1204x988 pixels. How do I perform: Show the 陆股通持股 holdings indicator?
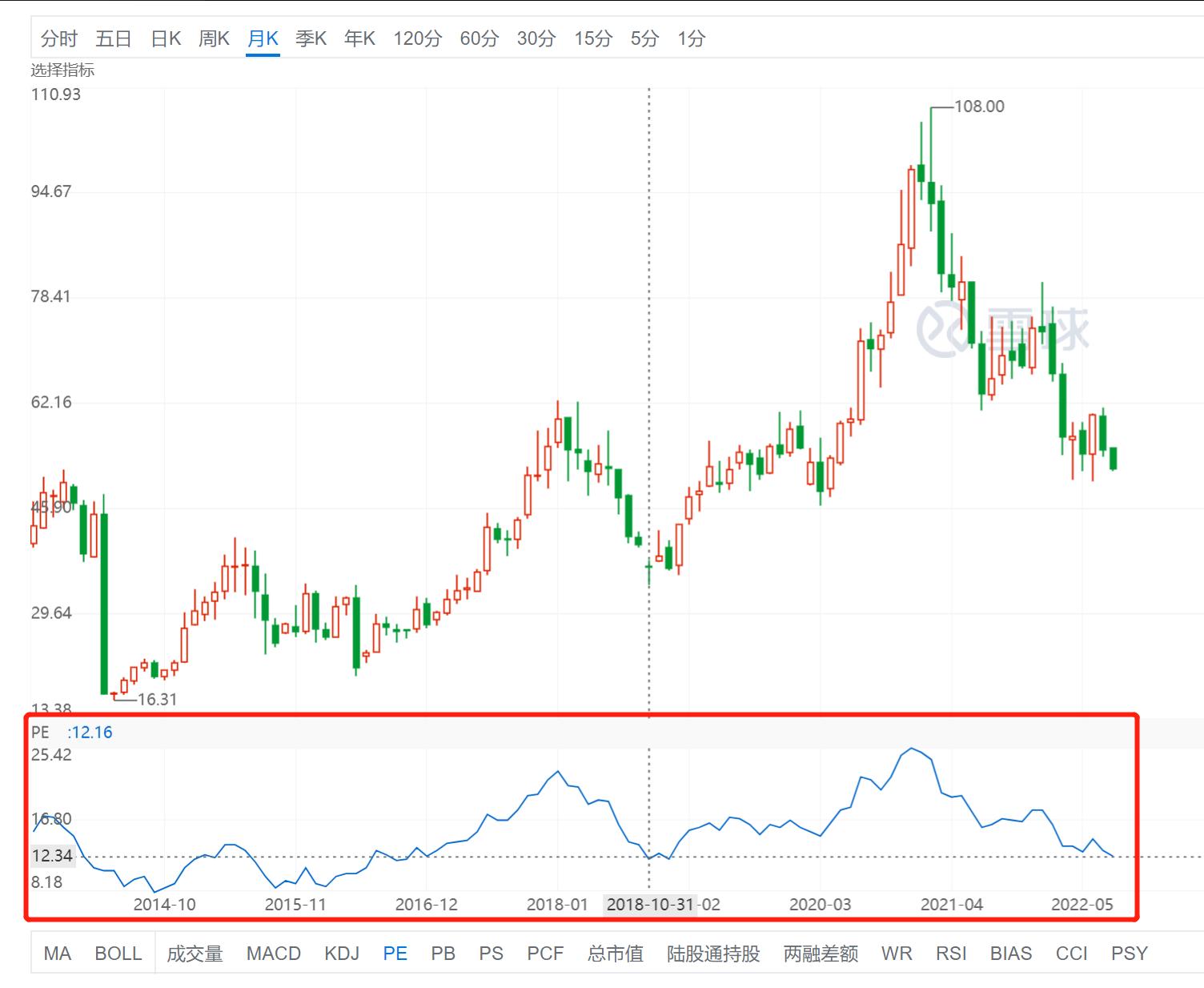(x=713, y=954)
